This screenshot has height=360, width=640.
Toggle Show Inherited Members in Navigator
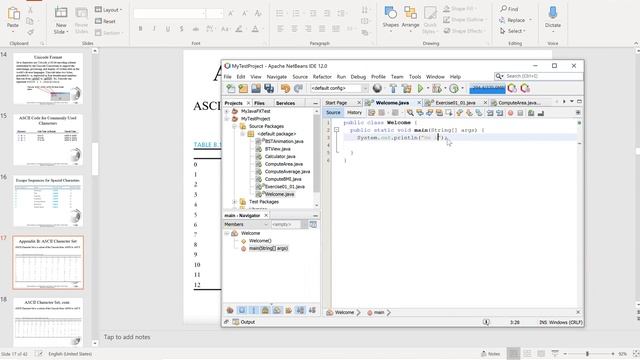pos(230,310)
